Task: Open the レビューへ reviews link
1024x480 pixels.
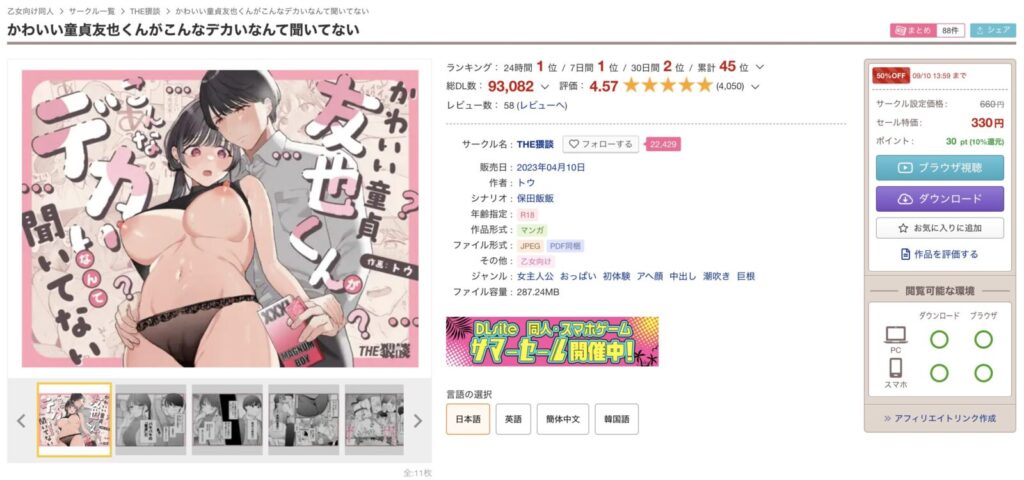Action: (x=542, y=105)
